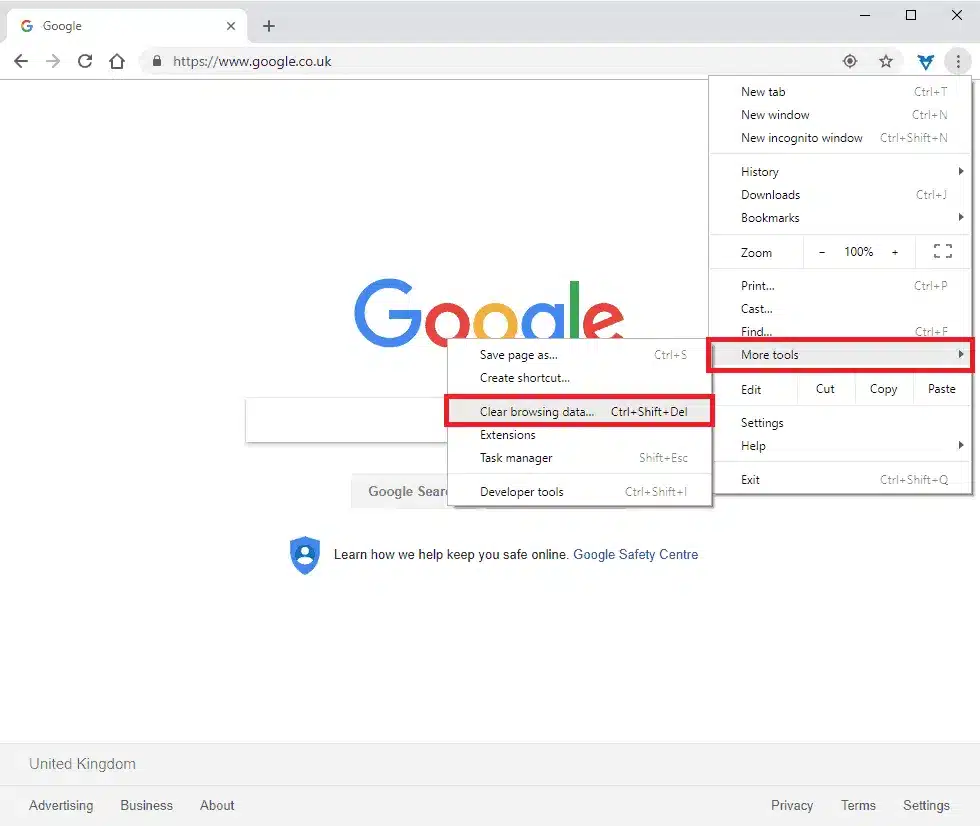Select Save page as... in submenu
The width and height of the screenshot is (980, 826).
[x=579, y=355]
